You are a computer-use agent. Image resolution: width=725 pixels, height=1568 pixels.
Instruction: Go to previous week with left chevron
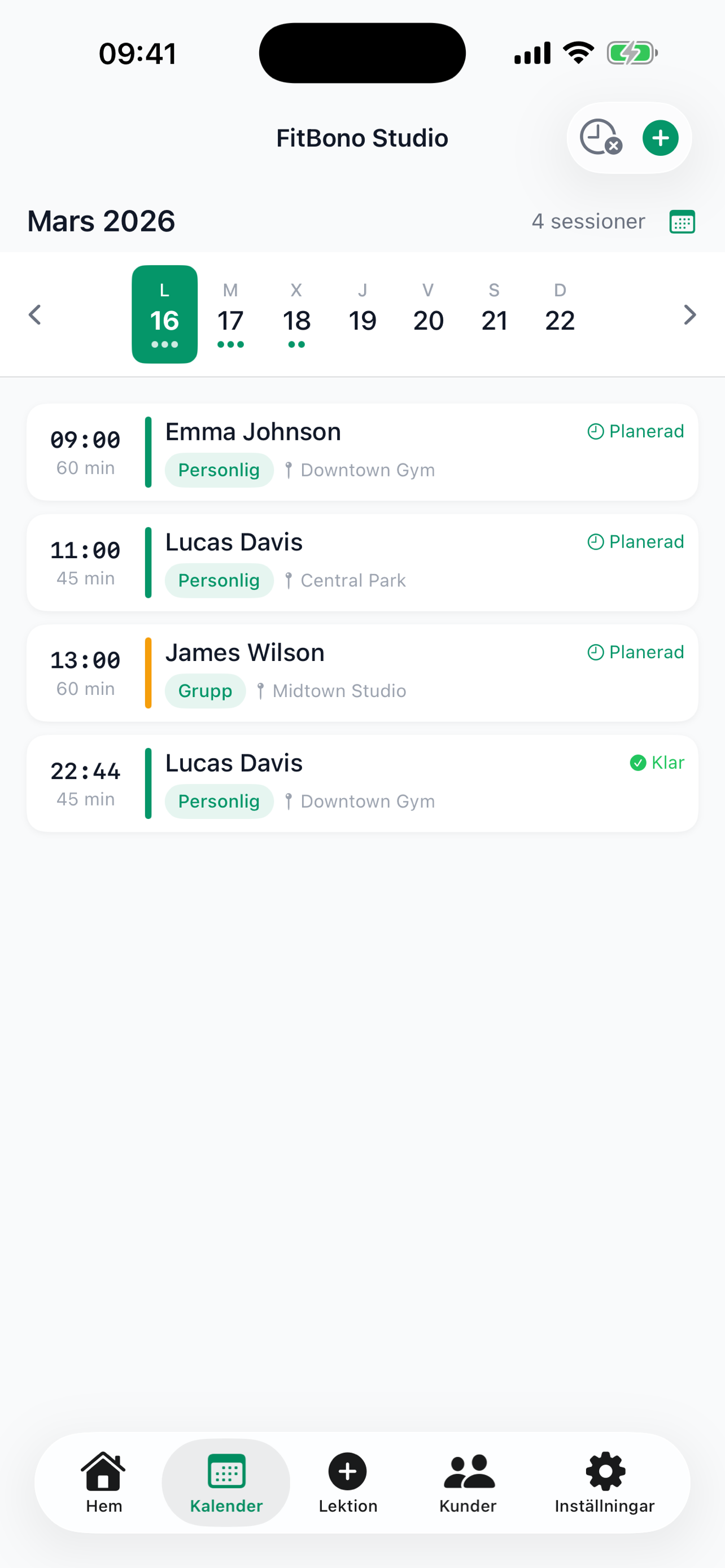coord(36,315)
